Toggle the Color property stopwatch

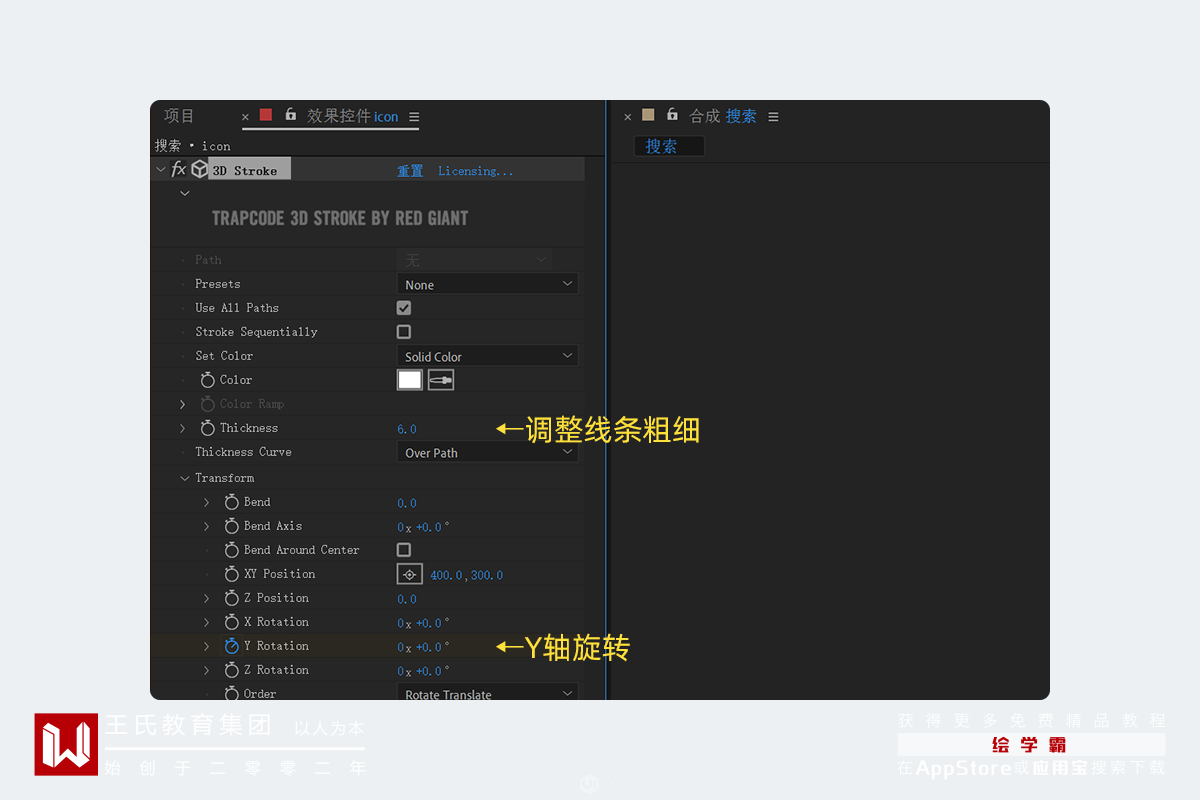point(208,380)
